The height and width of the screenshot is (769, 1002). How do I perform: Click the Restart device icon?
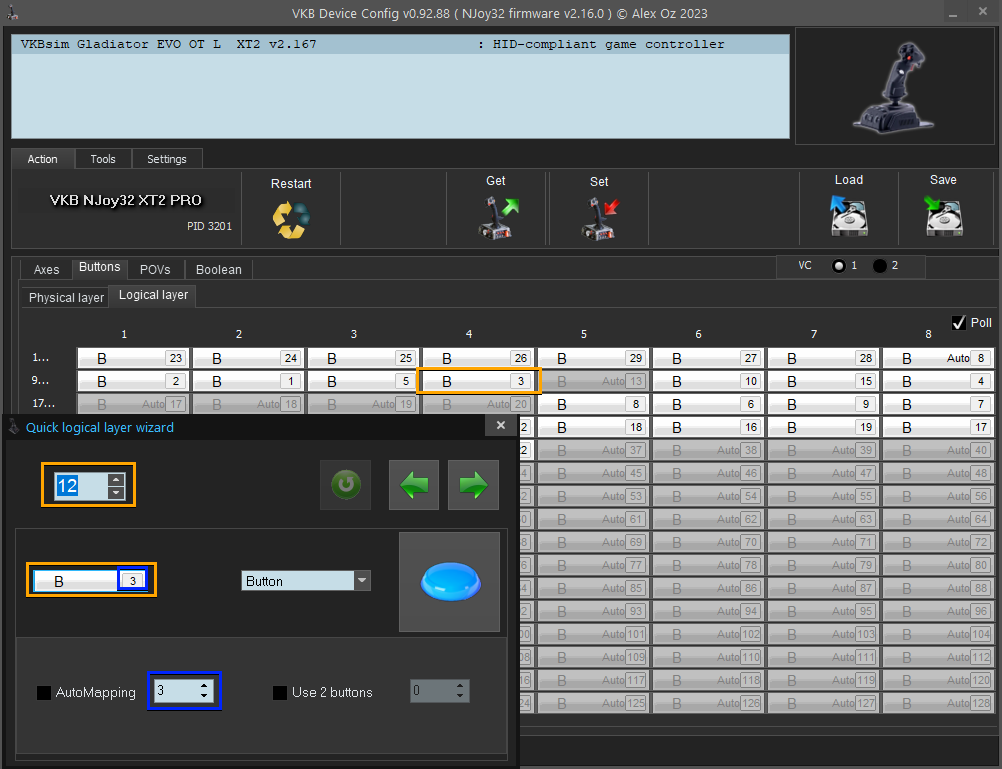[291, 218]
